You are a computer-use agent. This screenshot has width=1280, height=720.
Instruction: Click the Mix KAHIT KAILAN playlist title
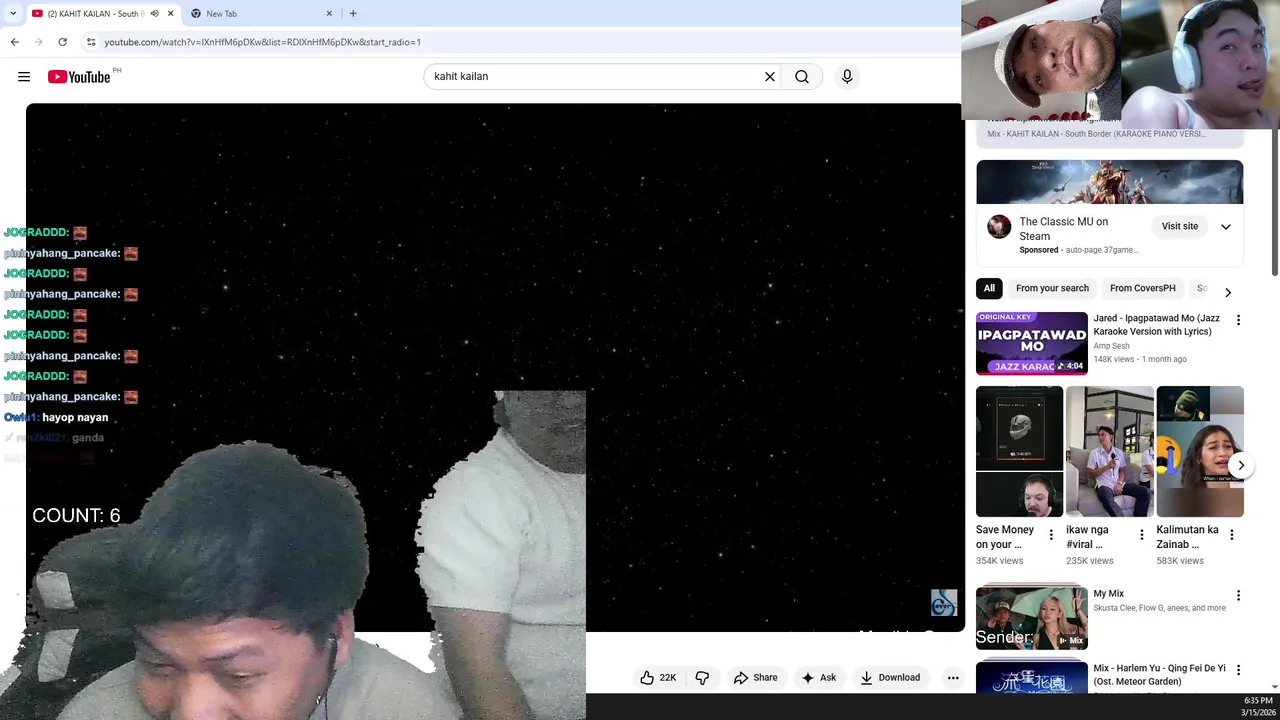pyautogui.click(x=1096, y=134)
